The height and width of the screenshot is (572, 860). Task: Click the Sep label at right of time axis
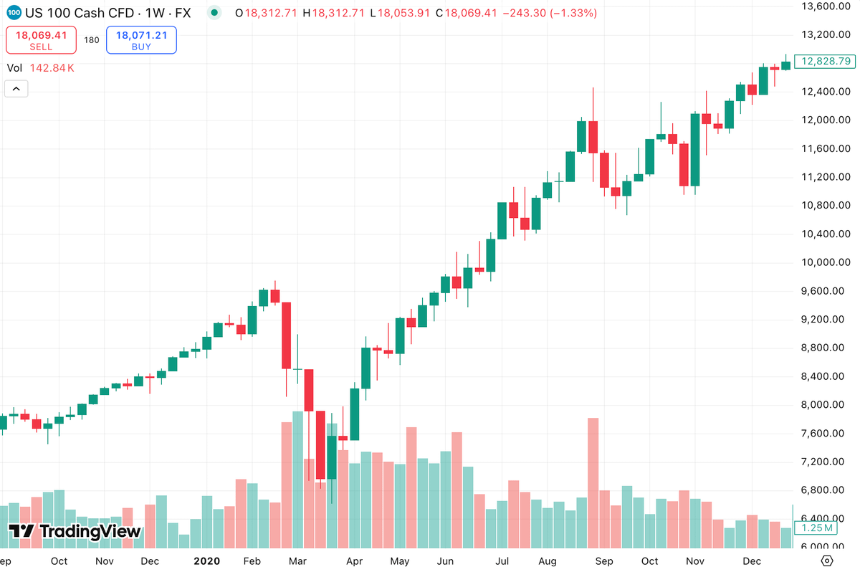tap(604, 561)
